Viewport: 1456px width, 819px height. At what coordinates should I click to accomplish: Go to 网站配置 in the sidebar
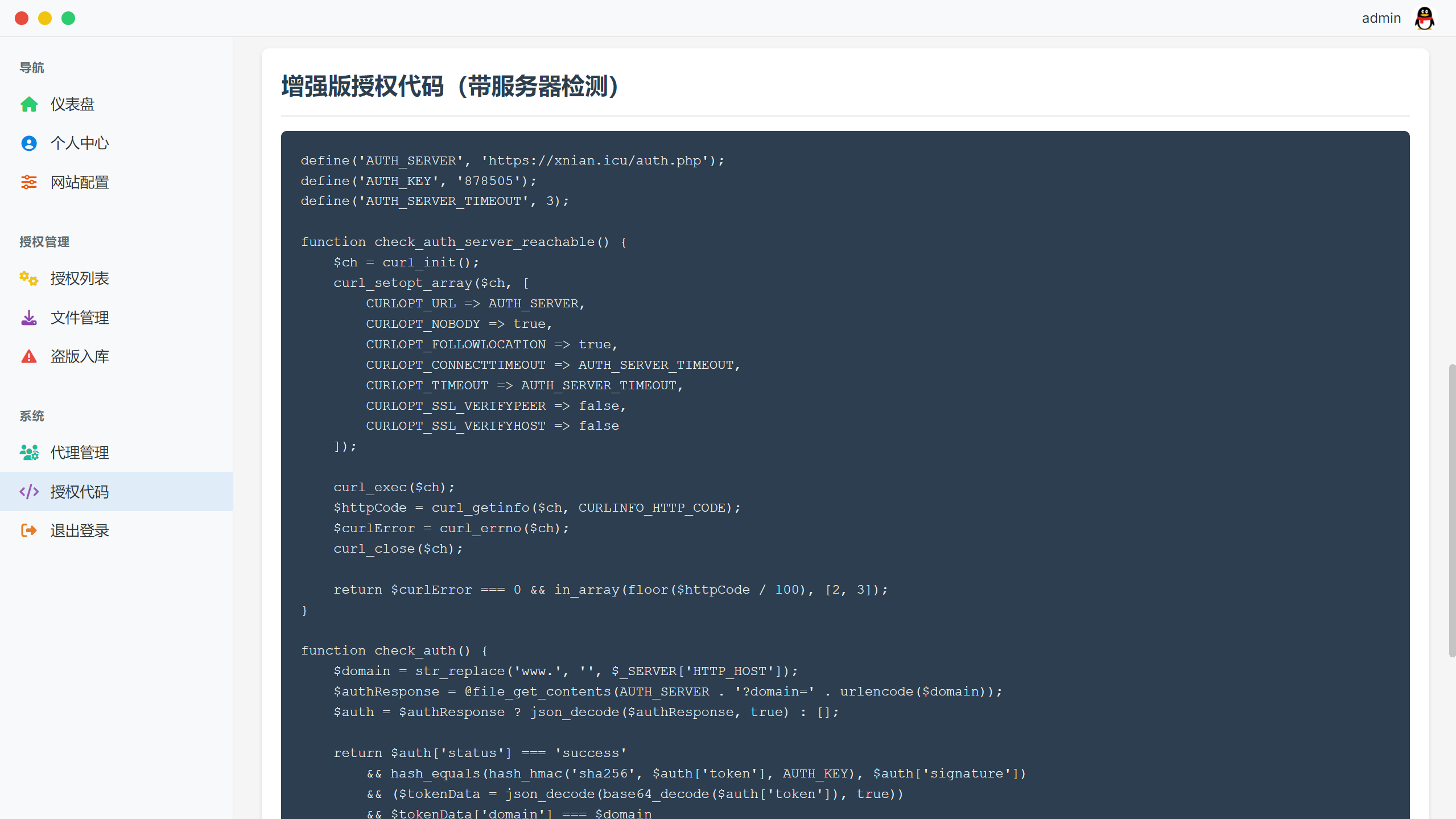tap(80, 182)
